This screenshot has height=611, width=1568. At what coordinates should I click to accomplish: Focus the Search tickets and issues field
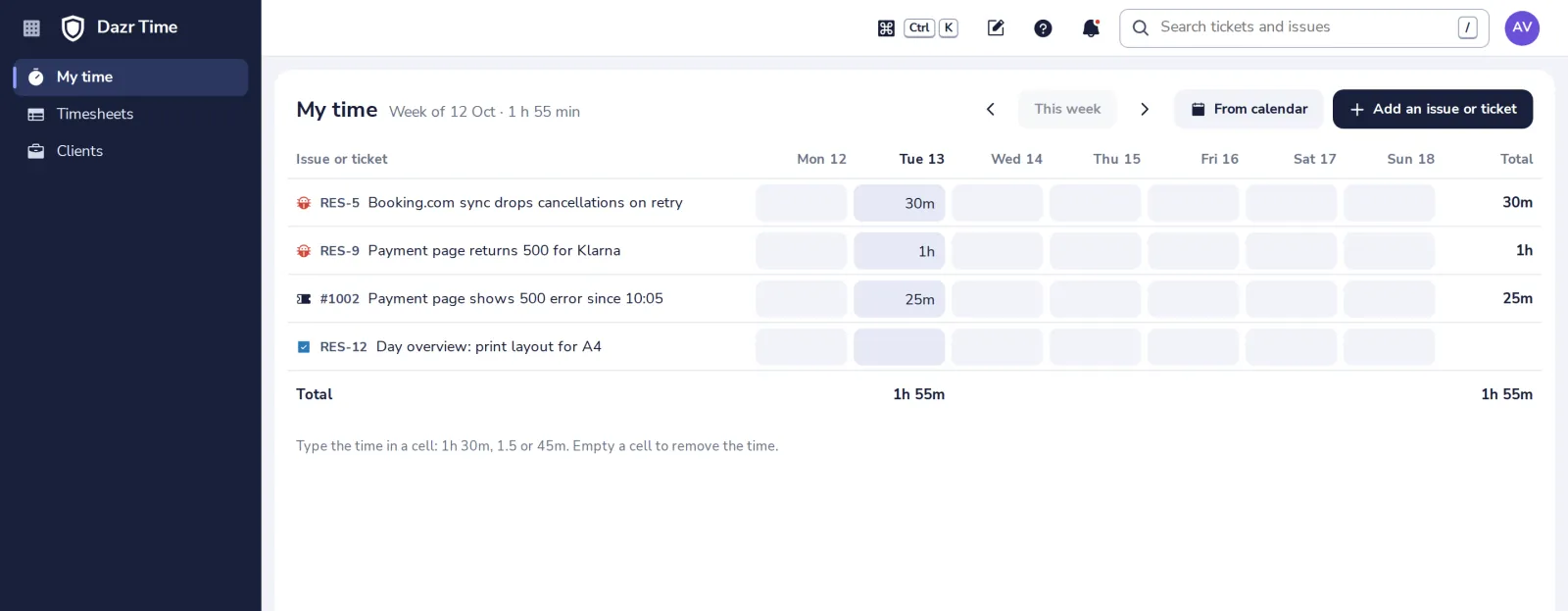1304,28
